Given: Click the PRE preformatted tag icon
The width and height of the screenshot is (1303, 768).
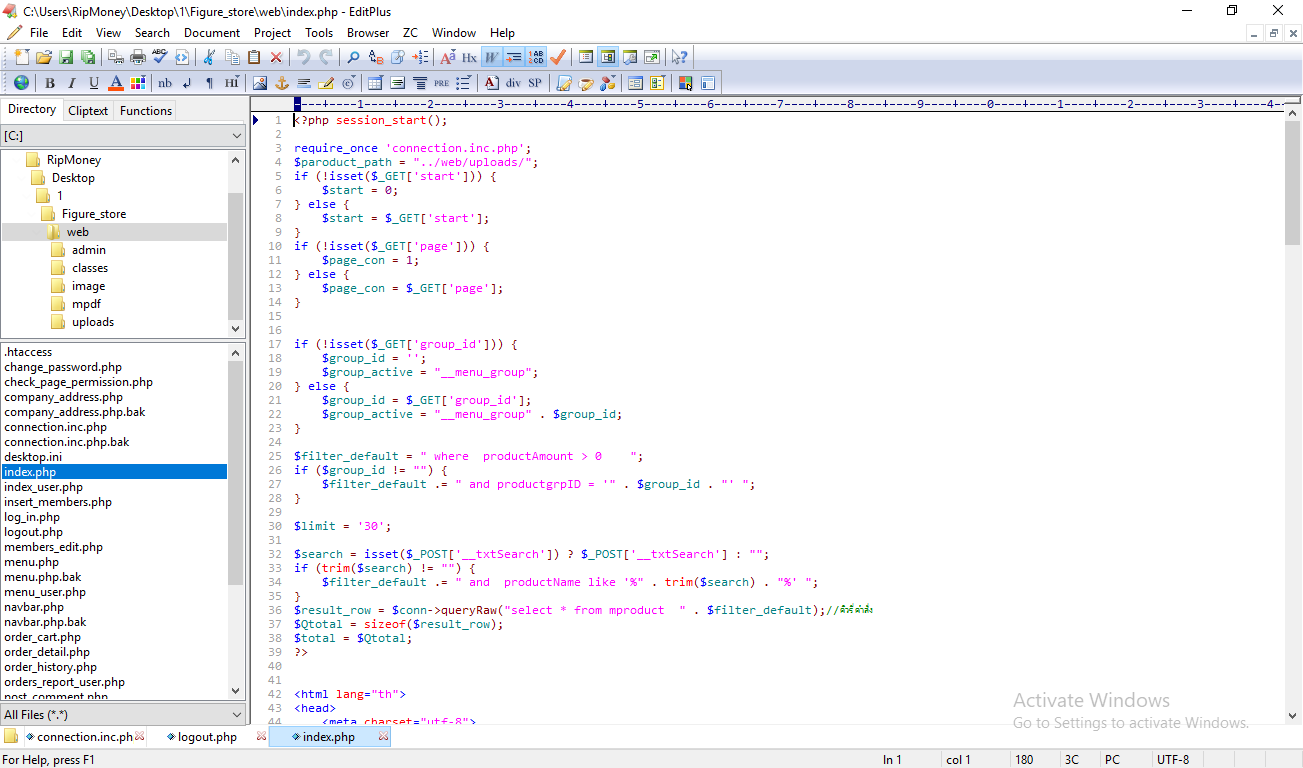Looking at the screenshot, I should (441, 83).
